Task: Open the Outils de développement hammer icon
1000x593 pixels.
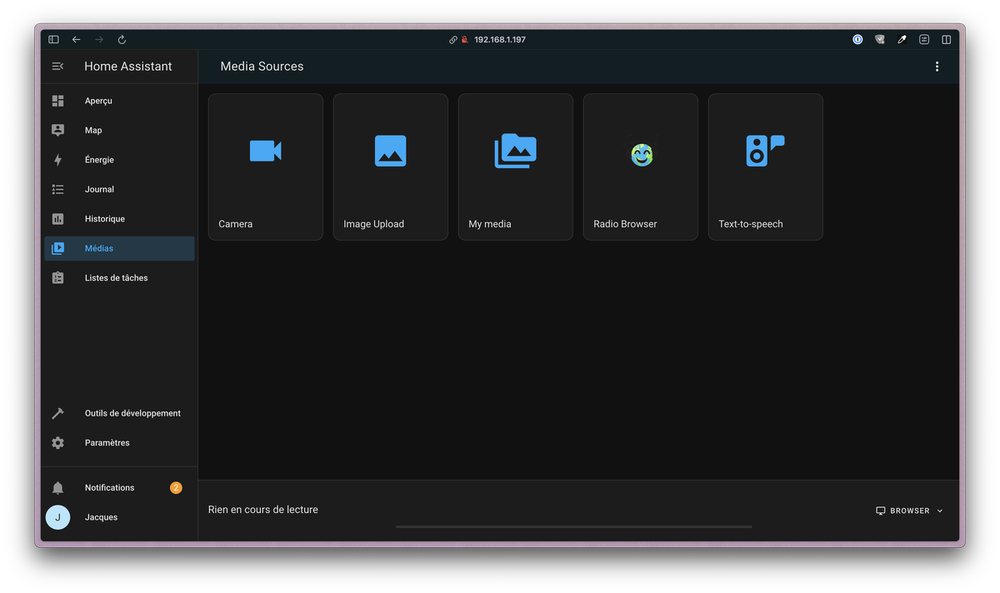Action: [x=58, y=413]
